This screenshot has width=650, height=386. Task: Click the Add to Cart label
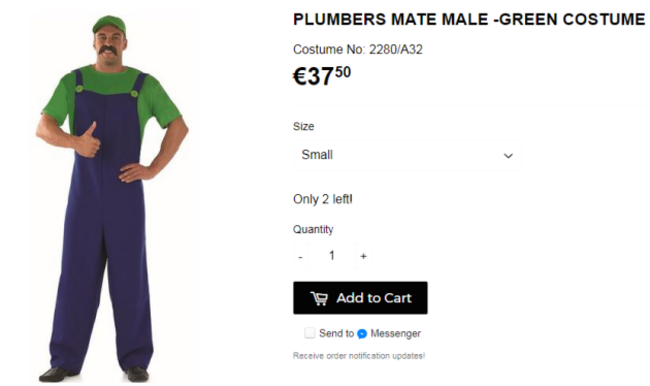coord(374,298)
